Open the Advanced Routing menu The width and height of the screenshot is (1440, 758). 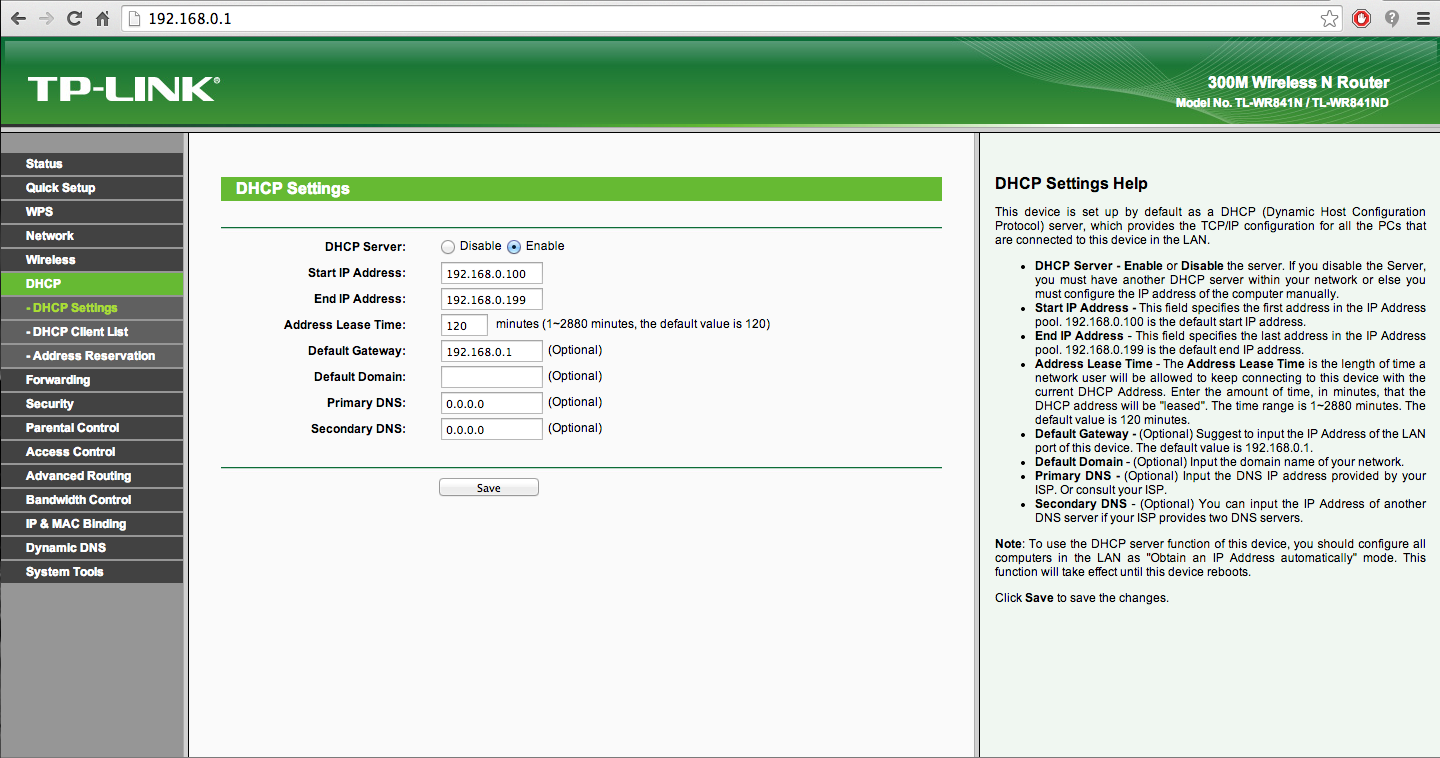tap(92, 476)
